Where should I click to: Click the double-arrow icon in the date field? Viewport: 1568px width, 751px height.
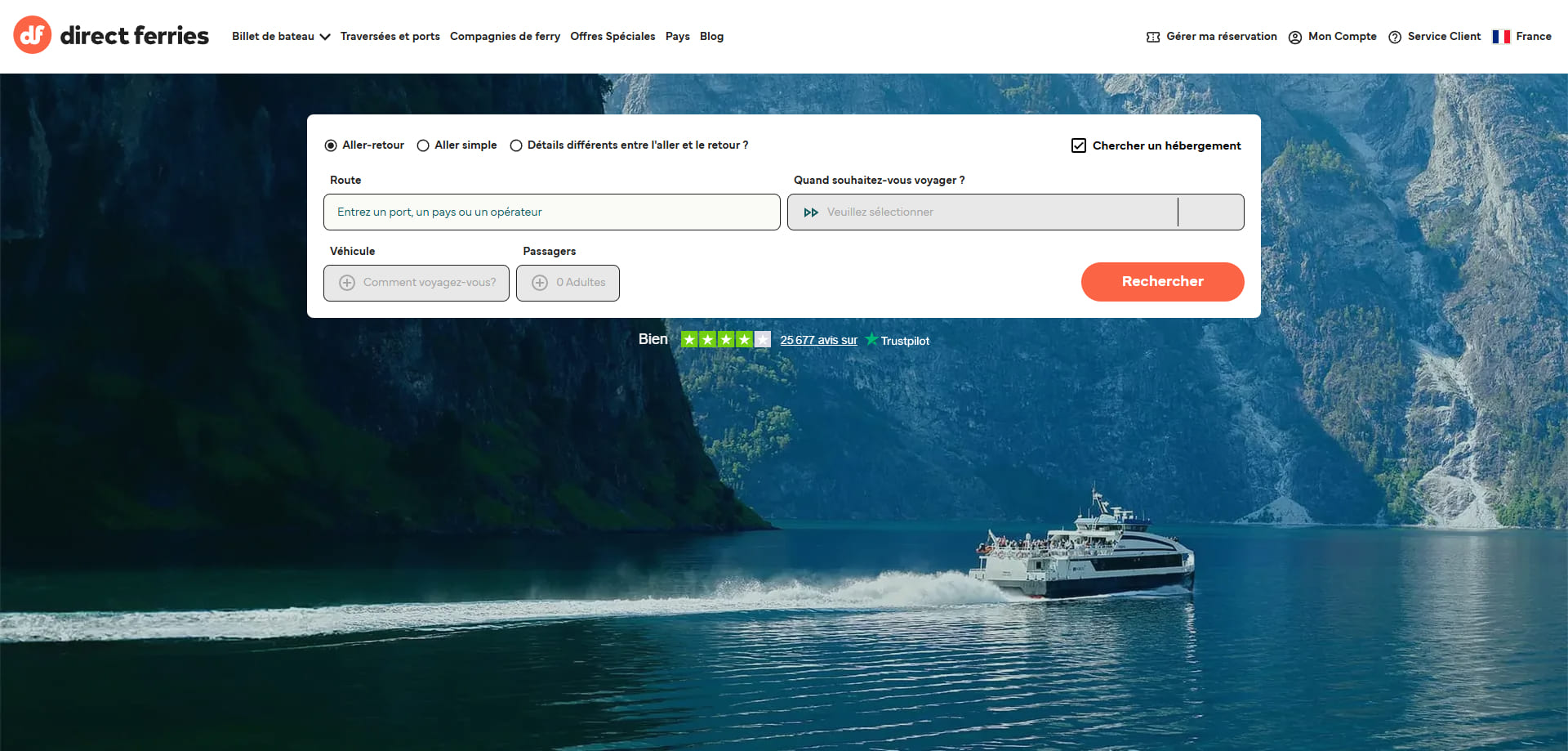point(811,212)
